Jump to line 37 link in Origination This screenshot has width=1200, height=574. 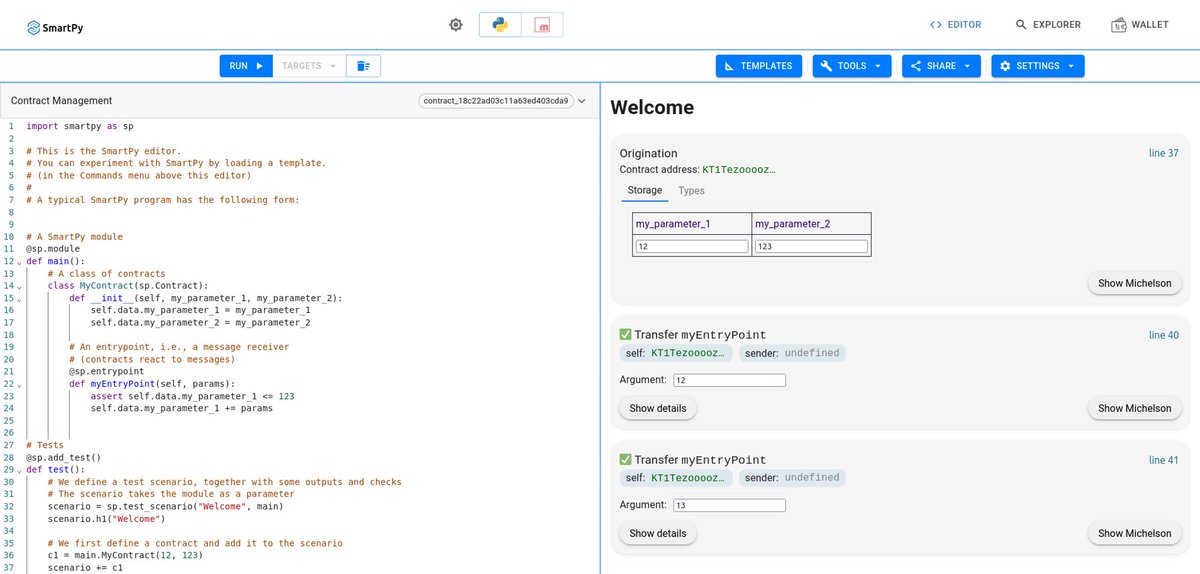(1164, 153)
